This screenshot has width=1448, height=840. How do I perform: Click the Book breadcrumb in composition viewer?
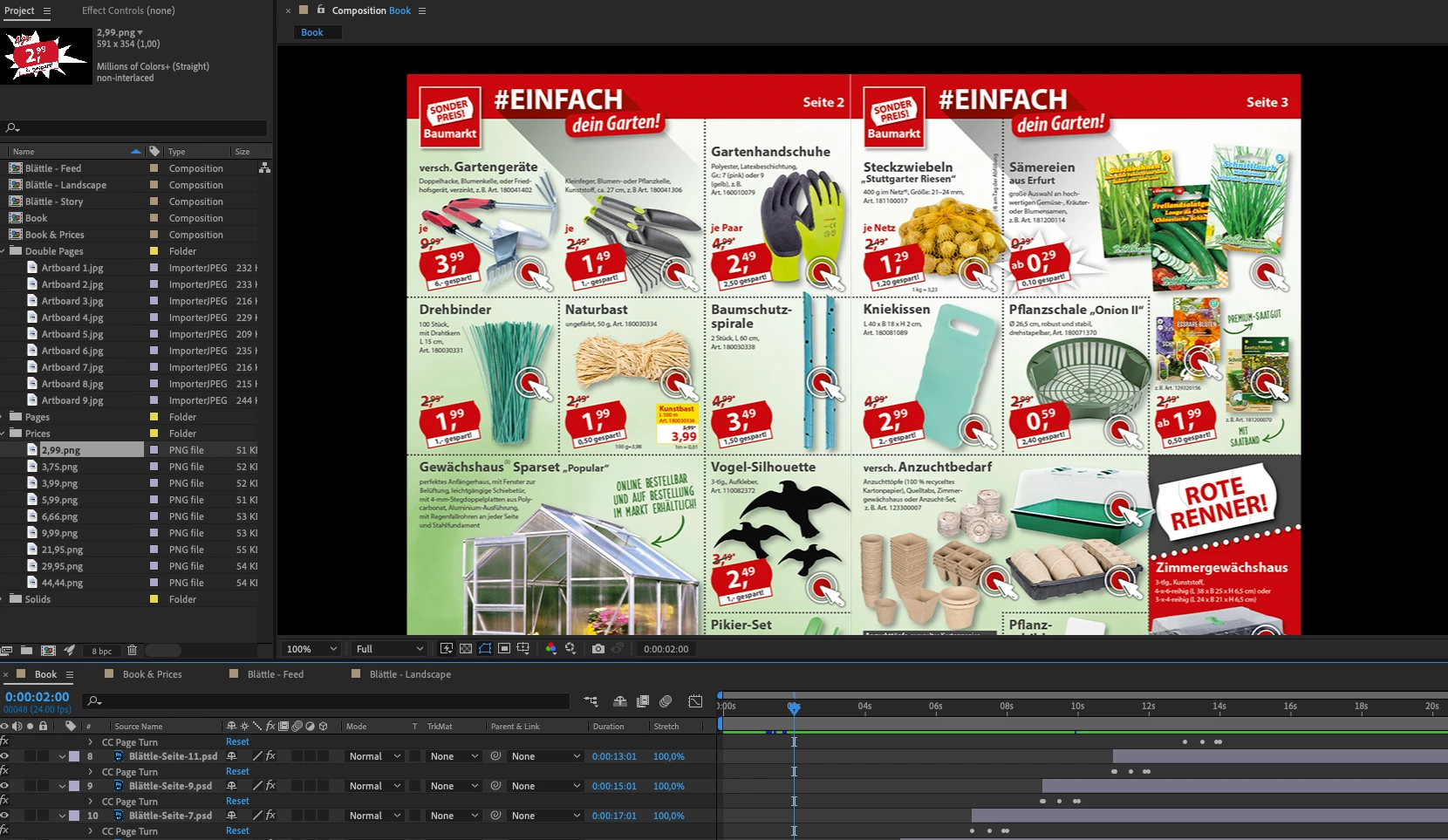point(312,32)
